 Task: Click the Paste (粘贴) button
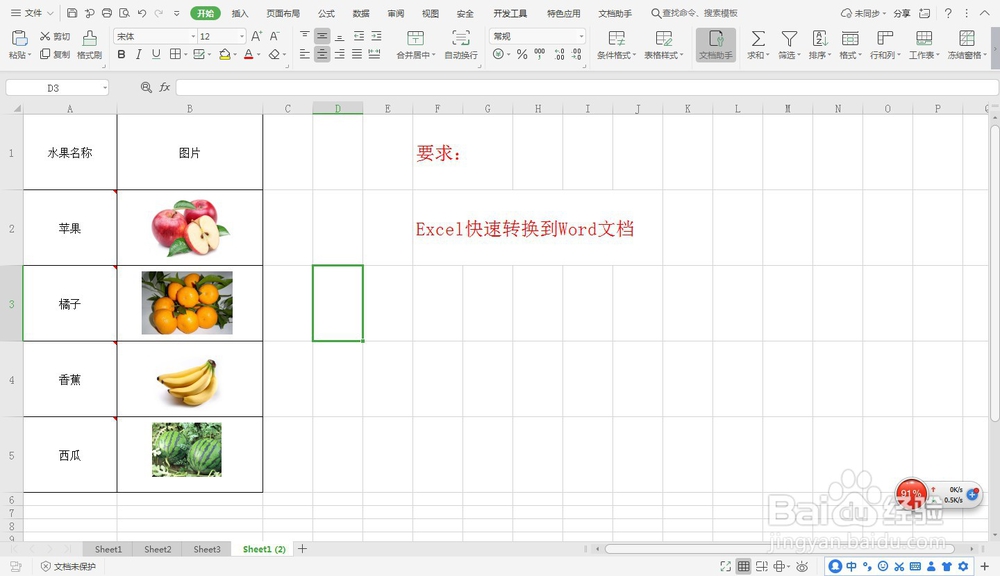18,44
